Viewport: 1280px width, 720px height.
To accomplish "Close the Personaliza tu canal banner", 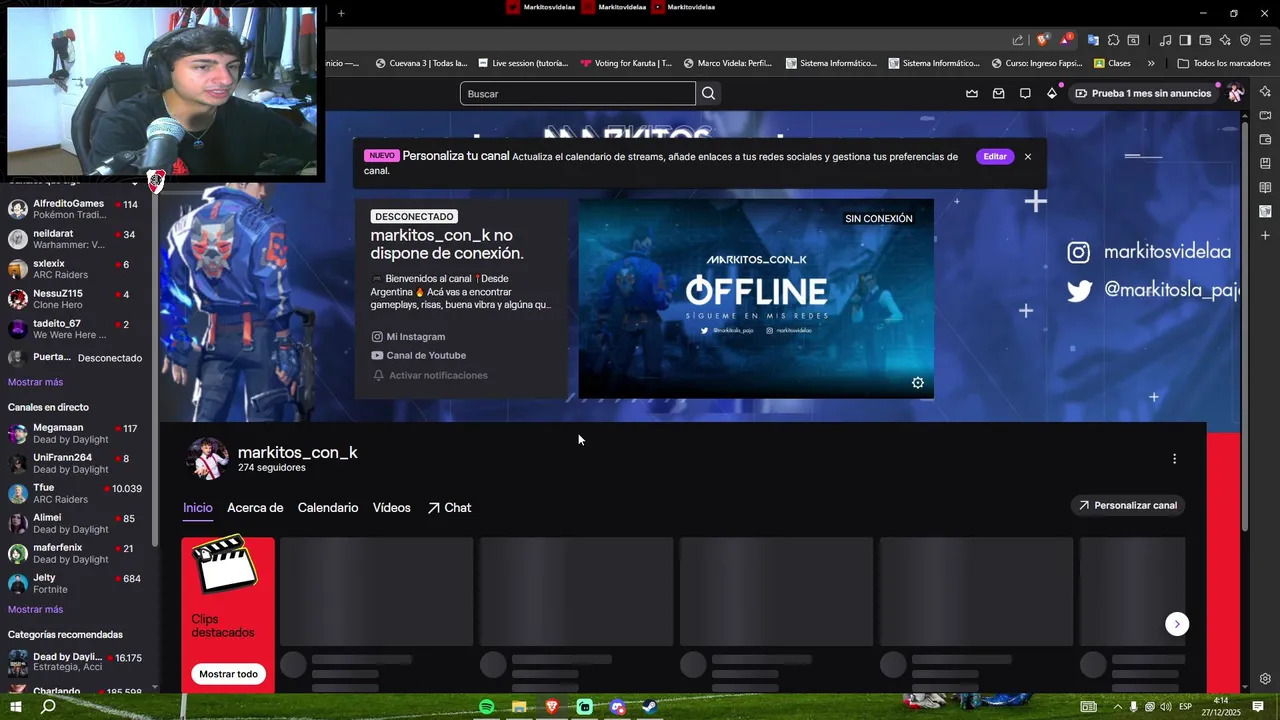I will (1027, 157).
